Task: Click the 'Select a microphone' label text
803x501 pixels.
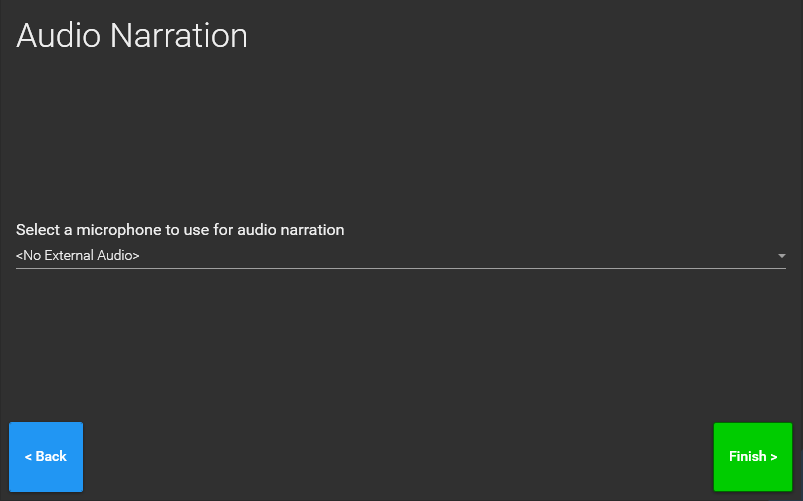Action: (x=180, y=230)
